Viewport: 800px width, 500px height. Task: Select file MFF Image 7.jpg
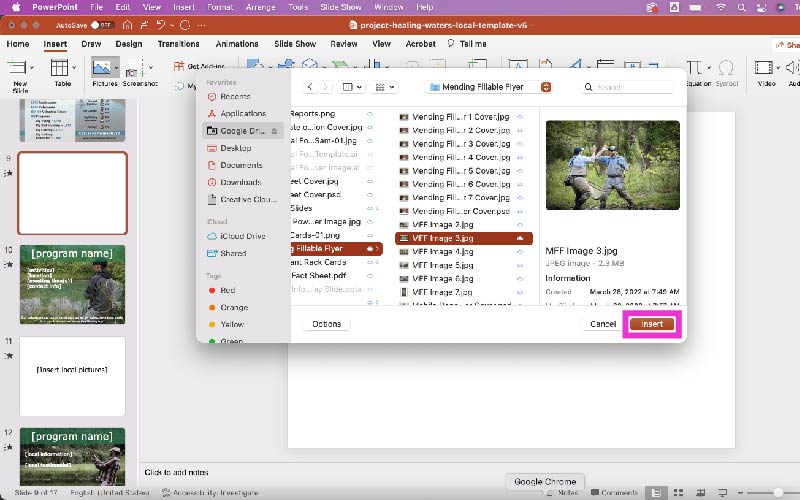pyautogui.click(x=463, y=292)
